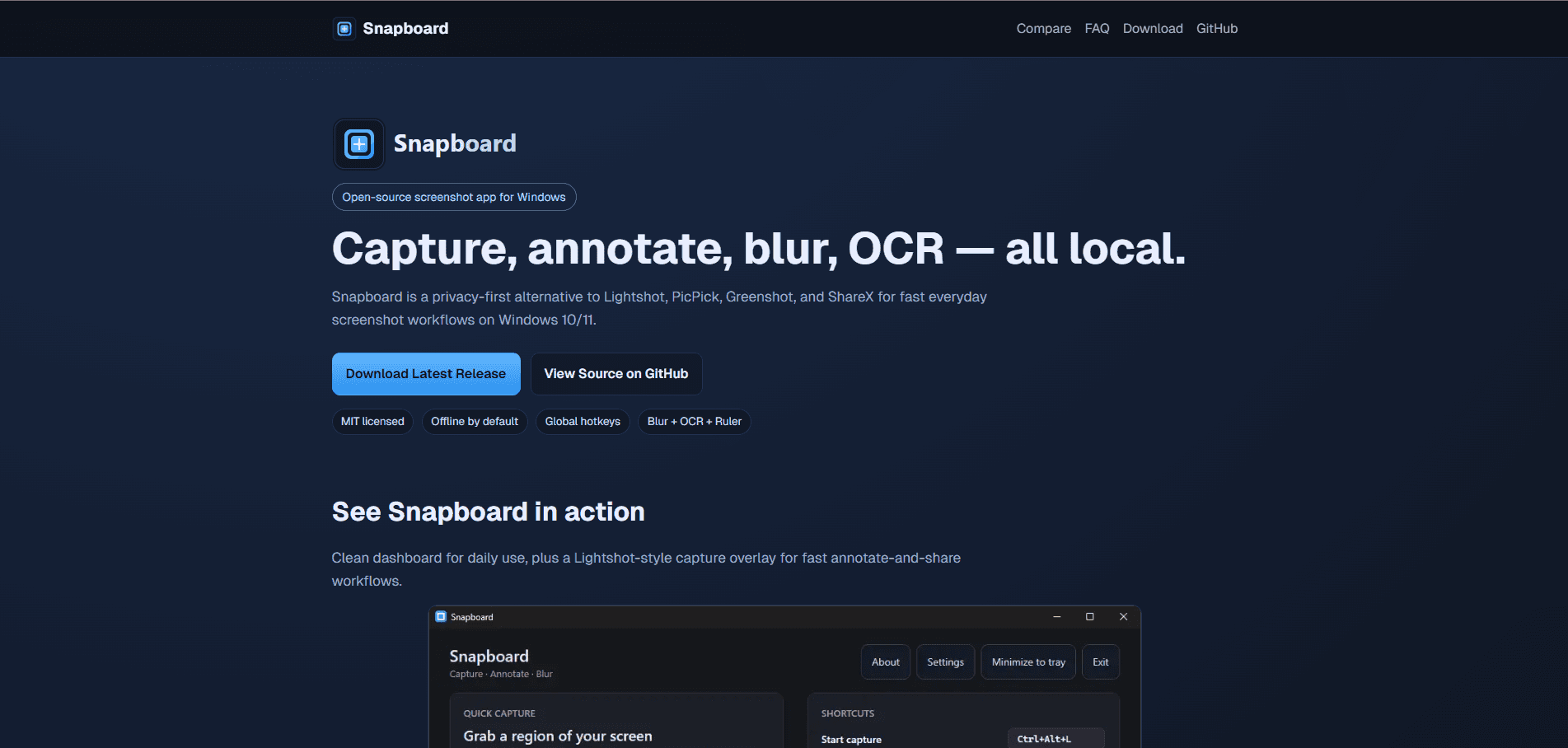Click the 'Capture · Annotate · Blur' subtitle
This screenshot has height=748, width=1568.
tap(501, 674)
